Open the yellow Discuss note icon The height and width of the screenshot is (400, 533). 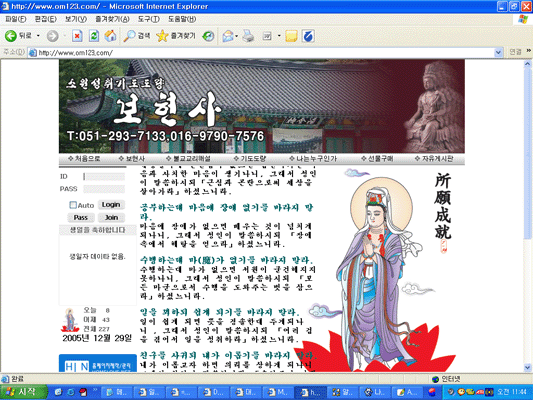tap(291, 36)
